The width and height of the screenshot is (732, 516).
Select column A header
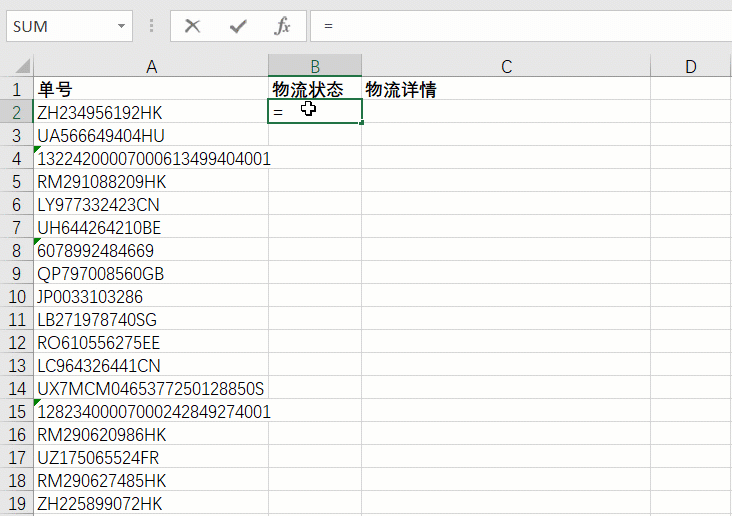(151, 66)
